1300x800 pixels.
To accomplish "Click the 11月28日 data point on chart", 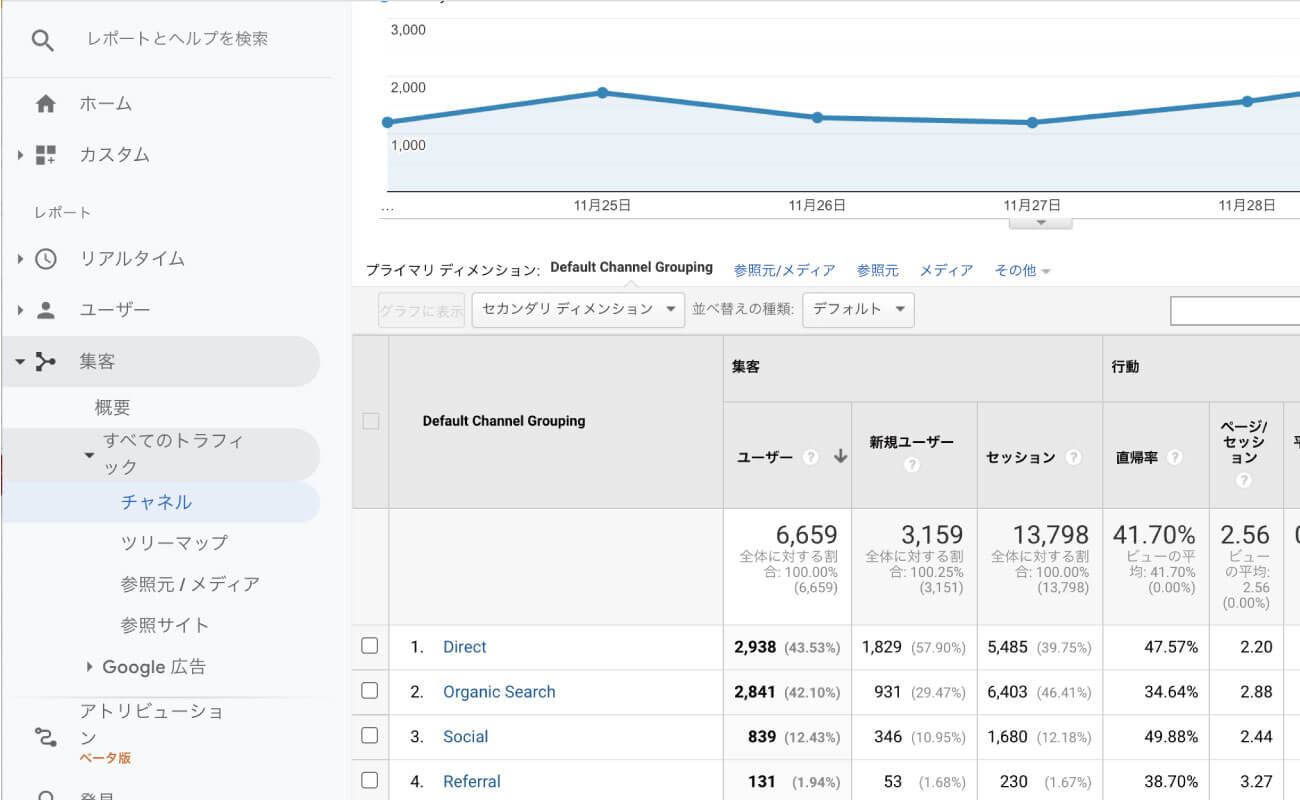I will 1247,101.
